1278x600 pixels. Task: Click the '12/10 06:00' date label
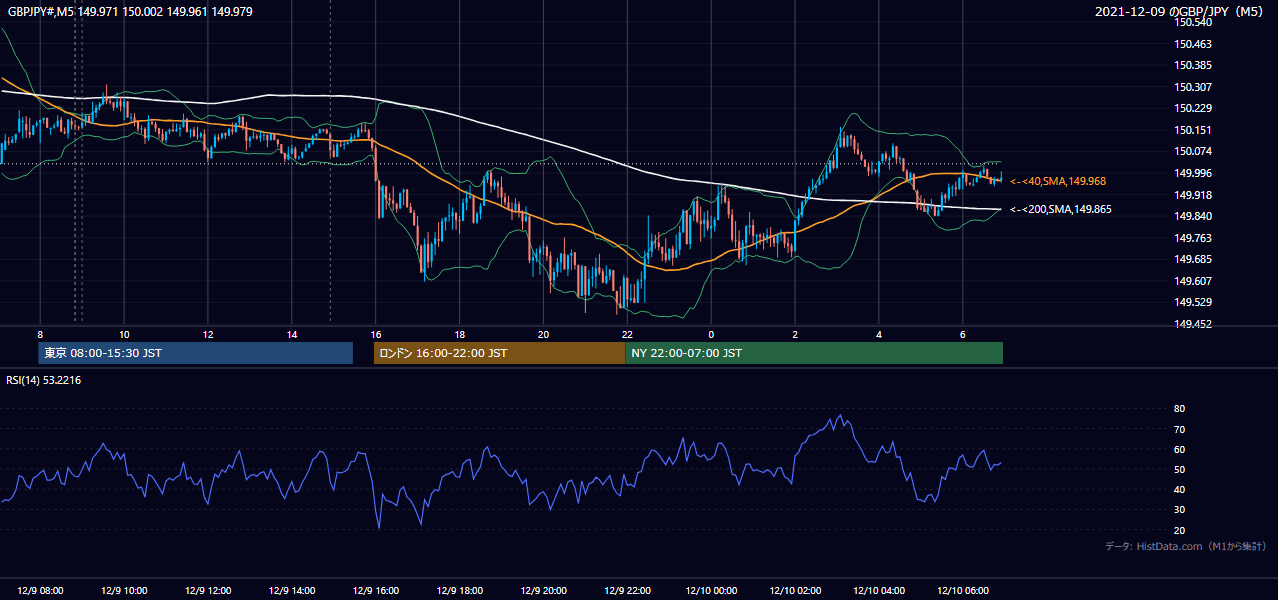(962, 591)
